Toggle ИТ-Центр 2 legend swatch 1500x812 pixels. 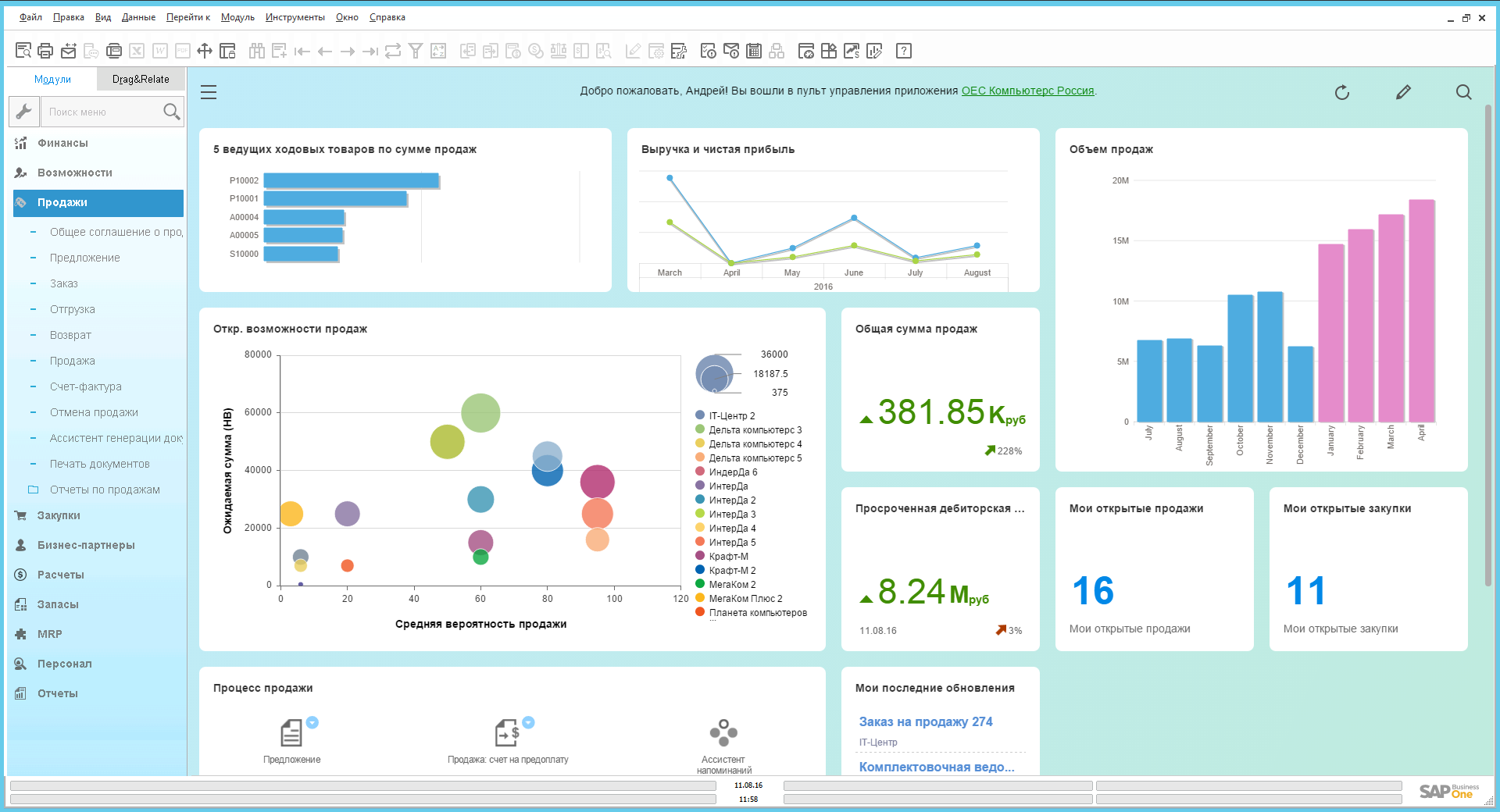click(x=700, y=415)
